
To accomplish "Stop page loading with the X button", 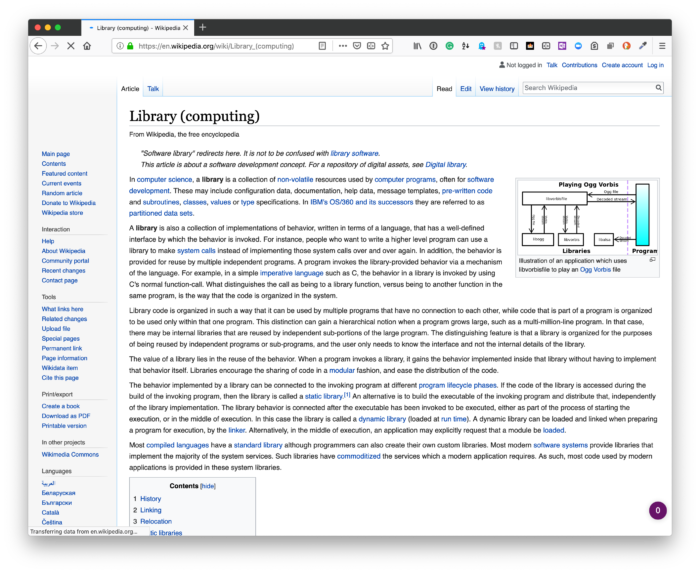I will click(x=71, y=46).
